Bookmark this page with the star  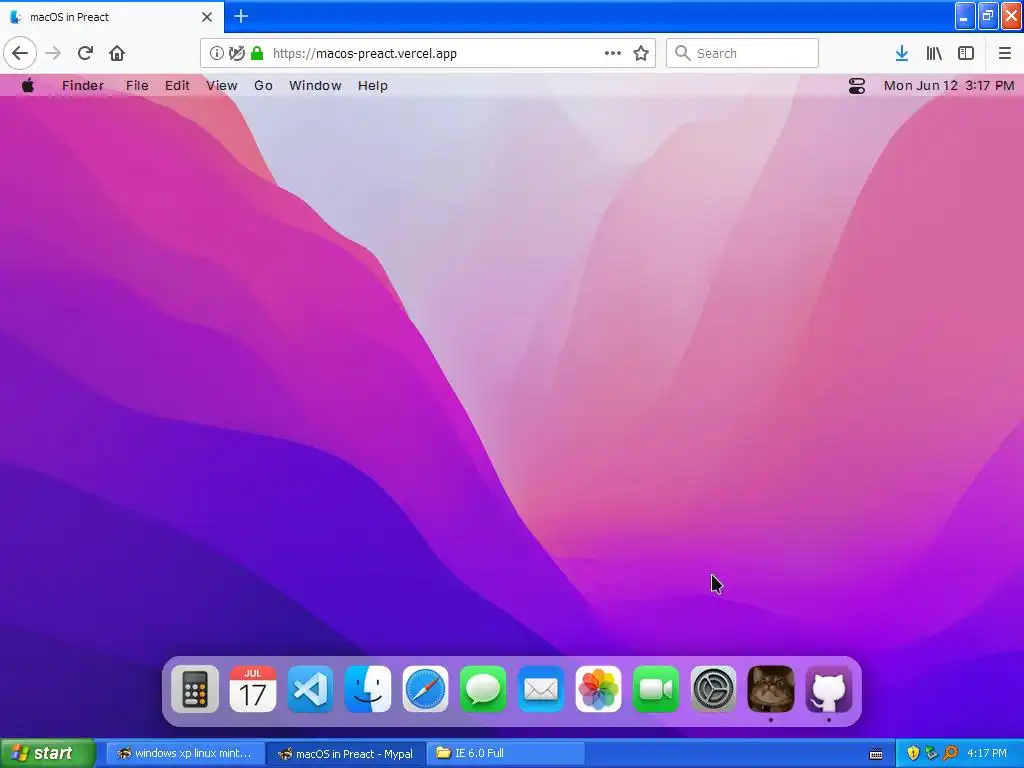(x=641, y=53)
